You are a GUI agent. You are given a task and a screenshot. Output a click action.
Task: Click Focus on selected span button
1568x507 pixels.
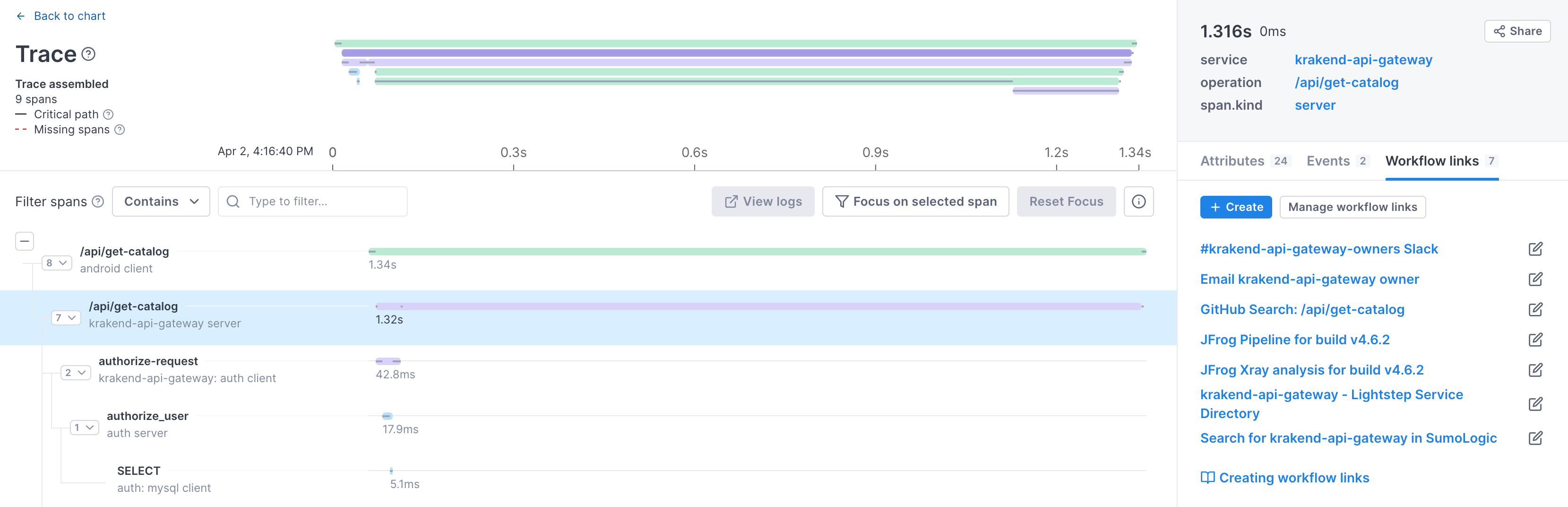(x=915, y=201)
